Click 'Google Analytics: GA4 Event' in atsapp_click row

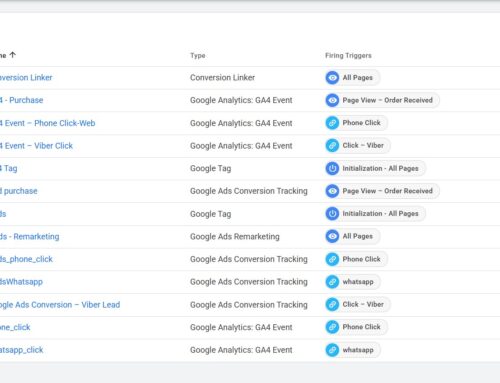241,350
